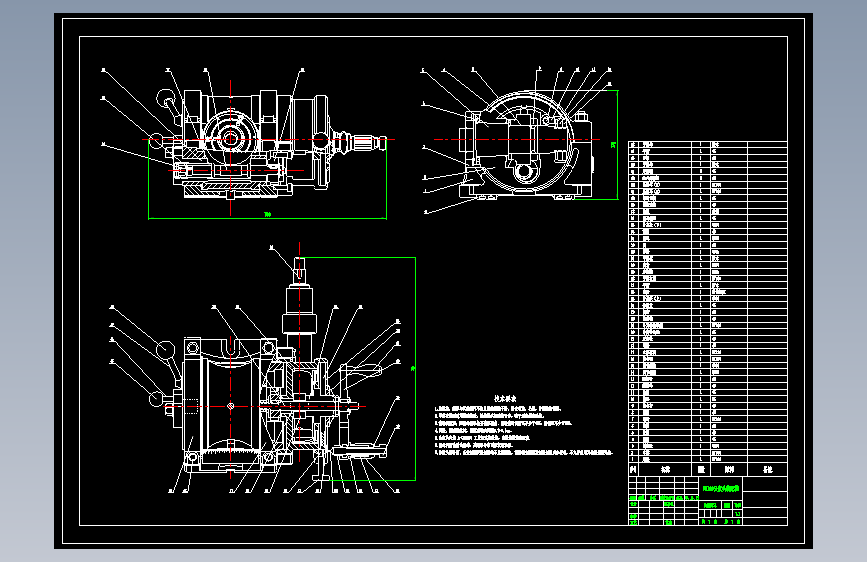This screenshot has height=562, width=867.
Task: Pick the upper ball handle in bottom view
Action: [165, 350]
